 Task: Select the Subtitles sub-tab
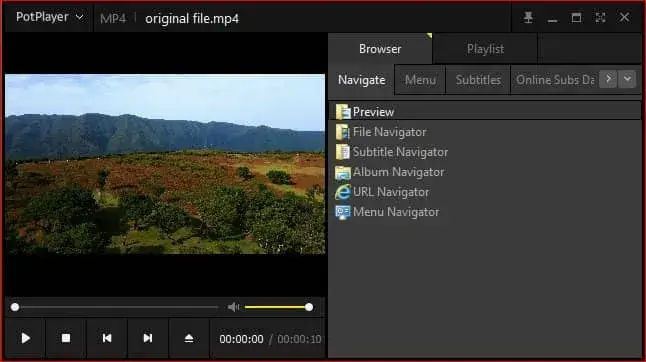(478, 79)
